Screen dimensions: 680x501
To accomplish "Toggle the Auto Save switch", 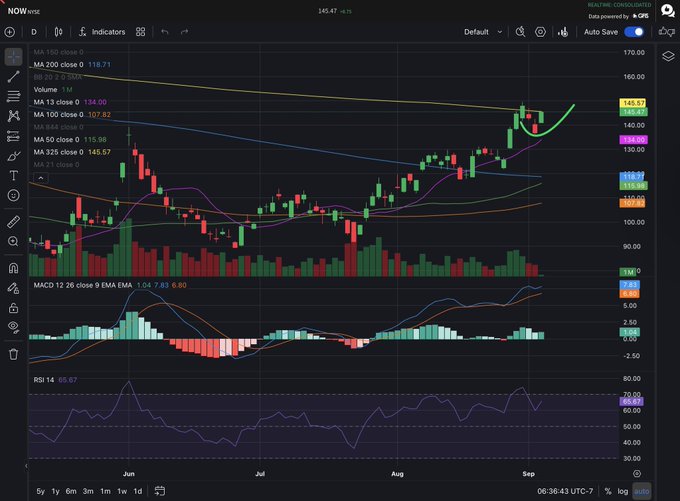I will click(634, 32).
